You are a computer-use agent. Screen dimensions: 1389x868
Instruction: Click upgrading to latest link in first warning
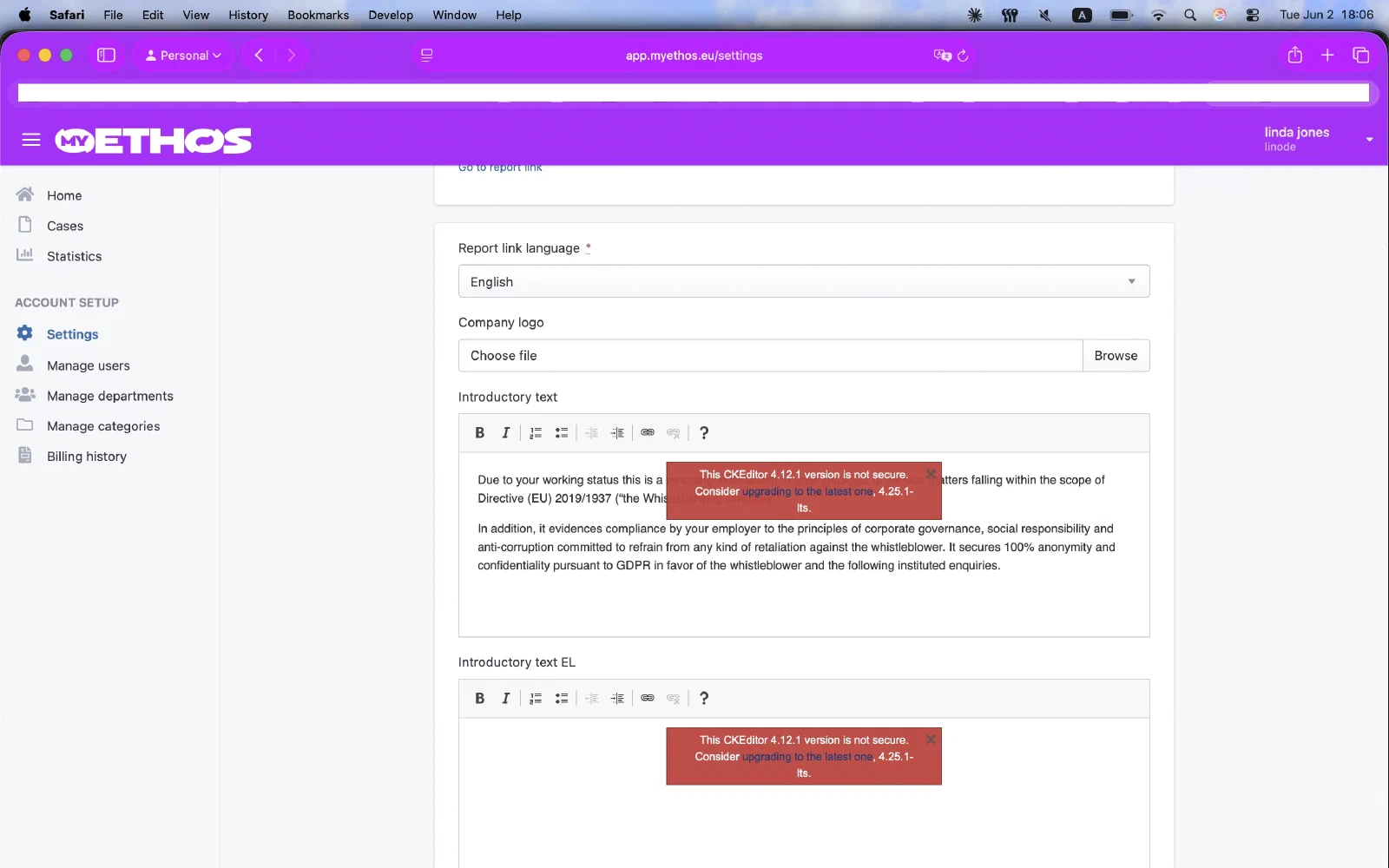[807, 491]
